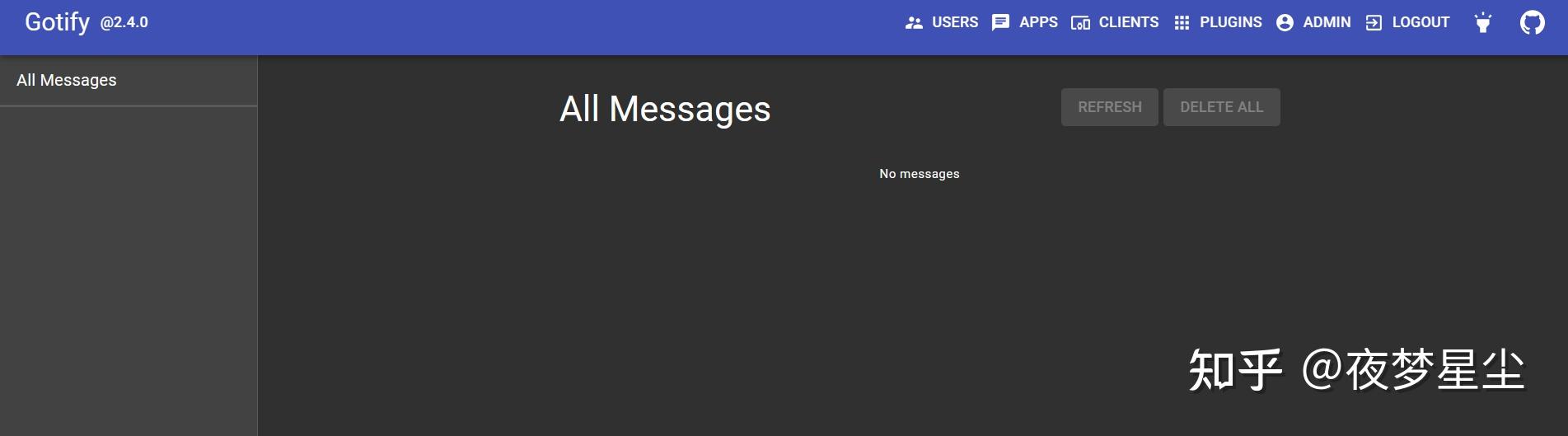Click the Clients devices icon
This screenshot has height=436, width=1568.
pos(1080,23)
